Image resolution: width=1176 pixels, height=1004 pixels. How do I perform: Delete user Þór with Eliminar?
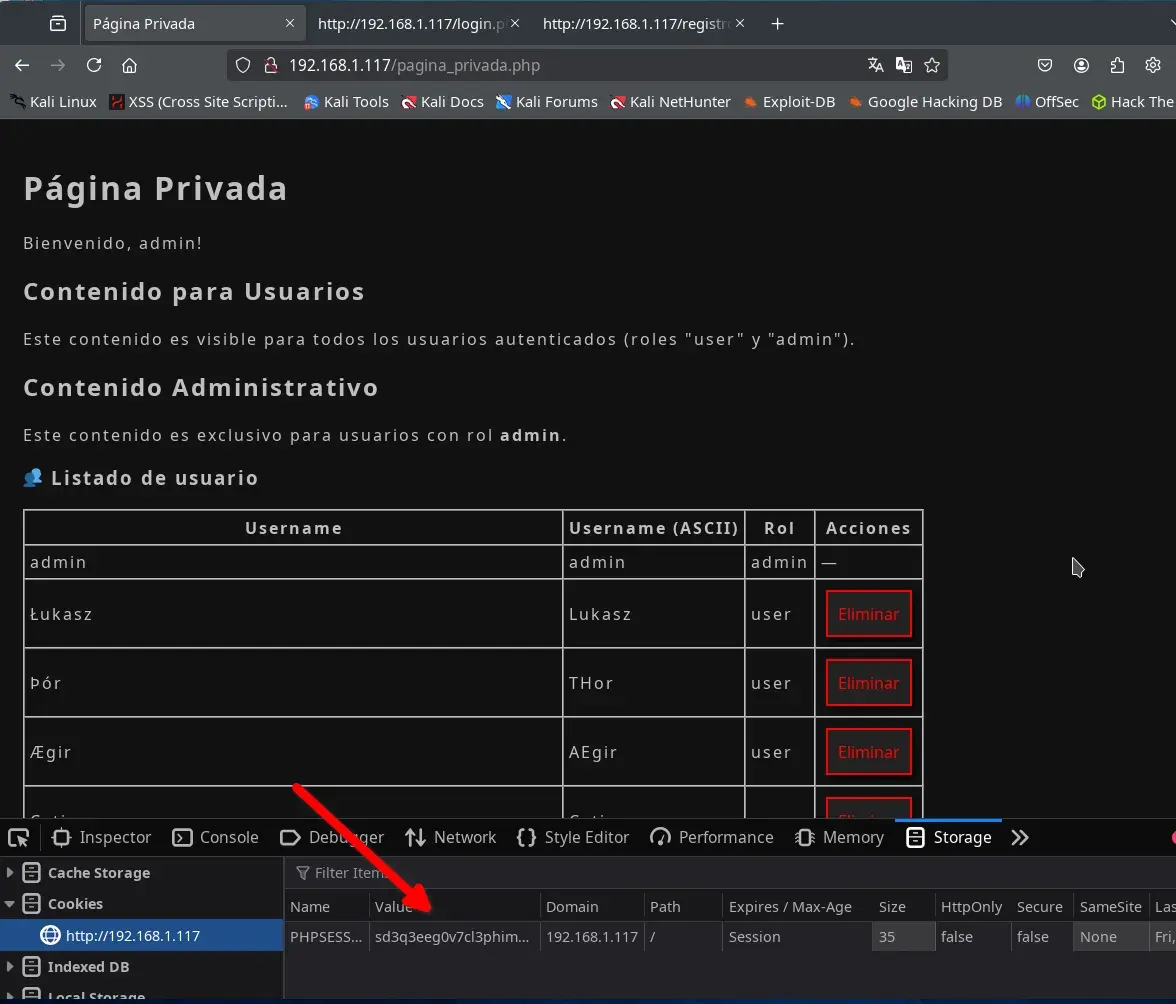[868, 683]
